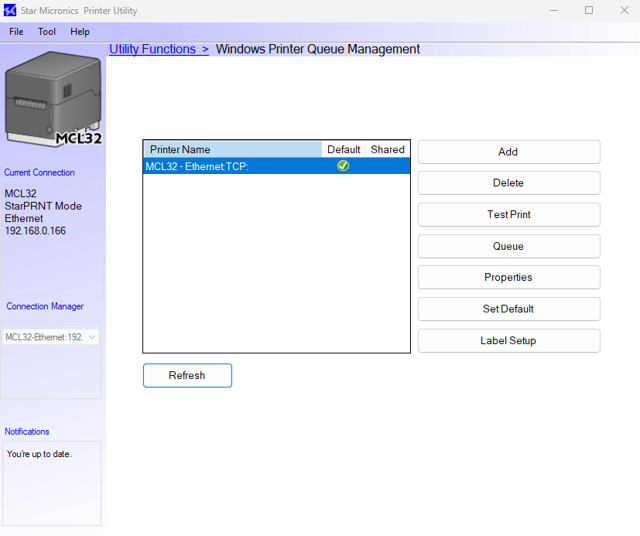Open the printer Queue

[508, 246]
